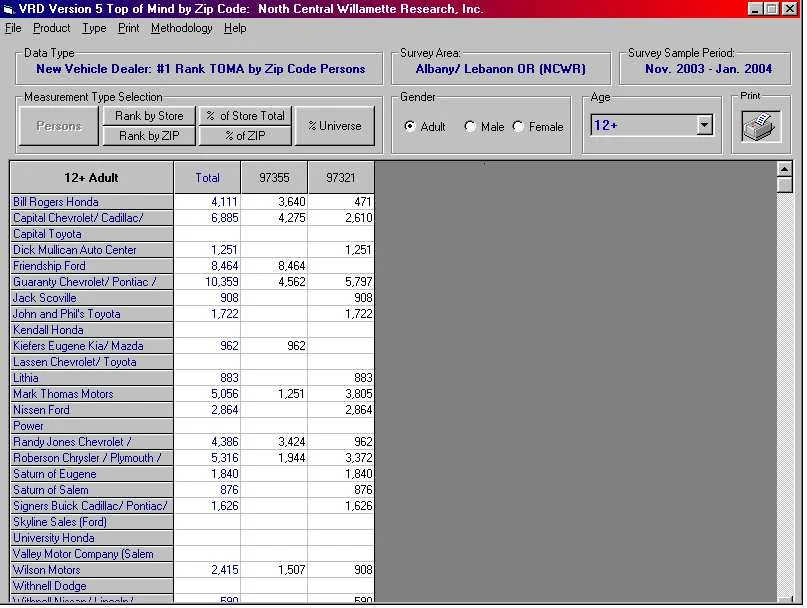Click the Rank by Store button
The image size is (807, 608).
(149, 116)
